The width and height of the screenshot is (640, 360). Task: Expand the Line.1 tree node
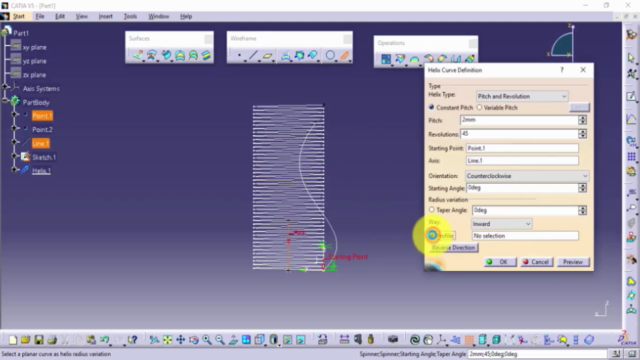coord(14,142)
